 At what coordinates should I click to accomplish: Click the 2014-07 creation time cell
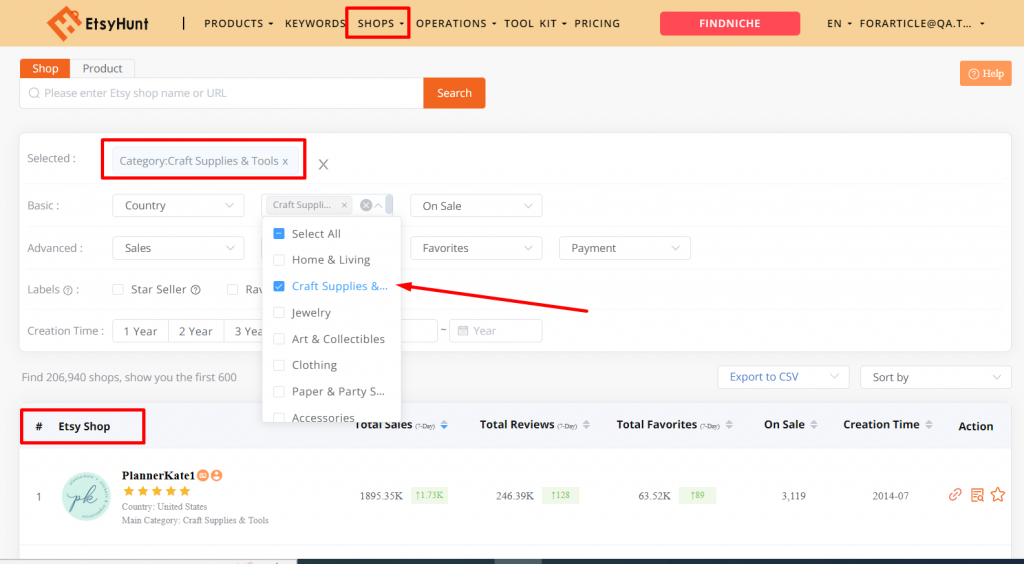(x=891, y=495)
